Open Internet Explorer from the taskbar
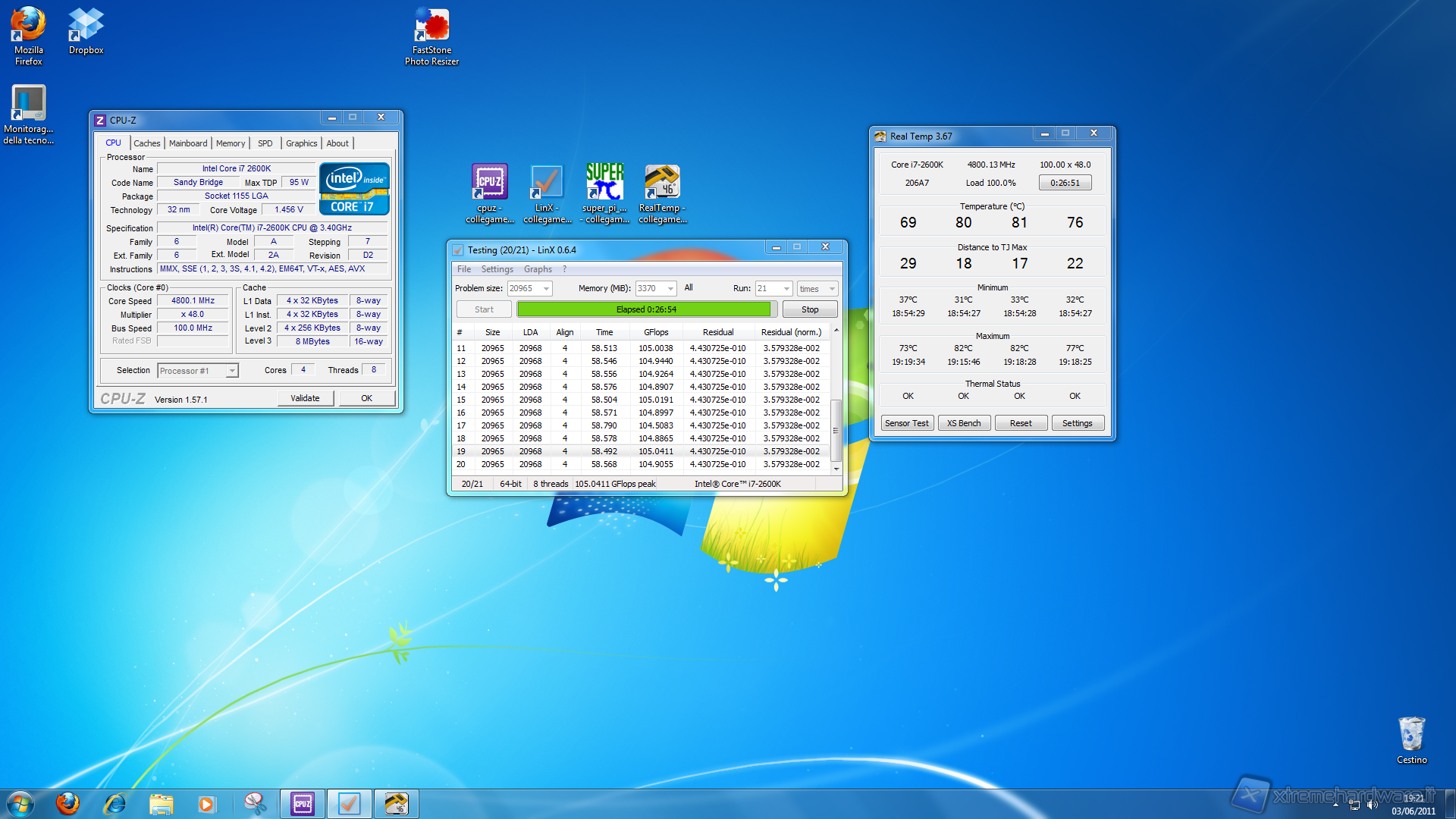The width and height of the screenshot is (1456, 819). [115, 804]
